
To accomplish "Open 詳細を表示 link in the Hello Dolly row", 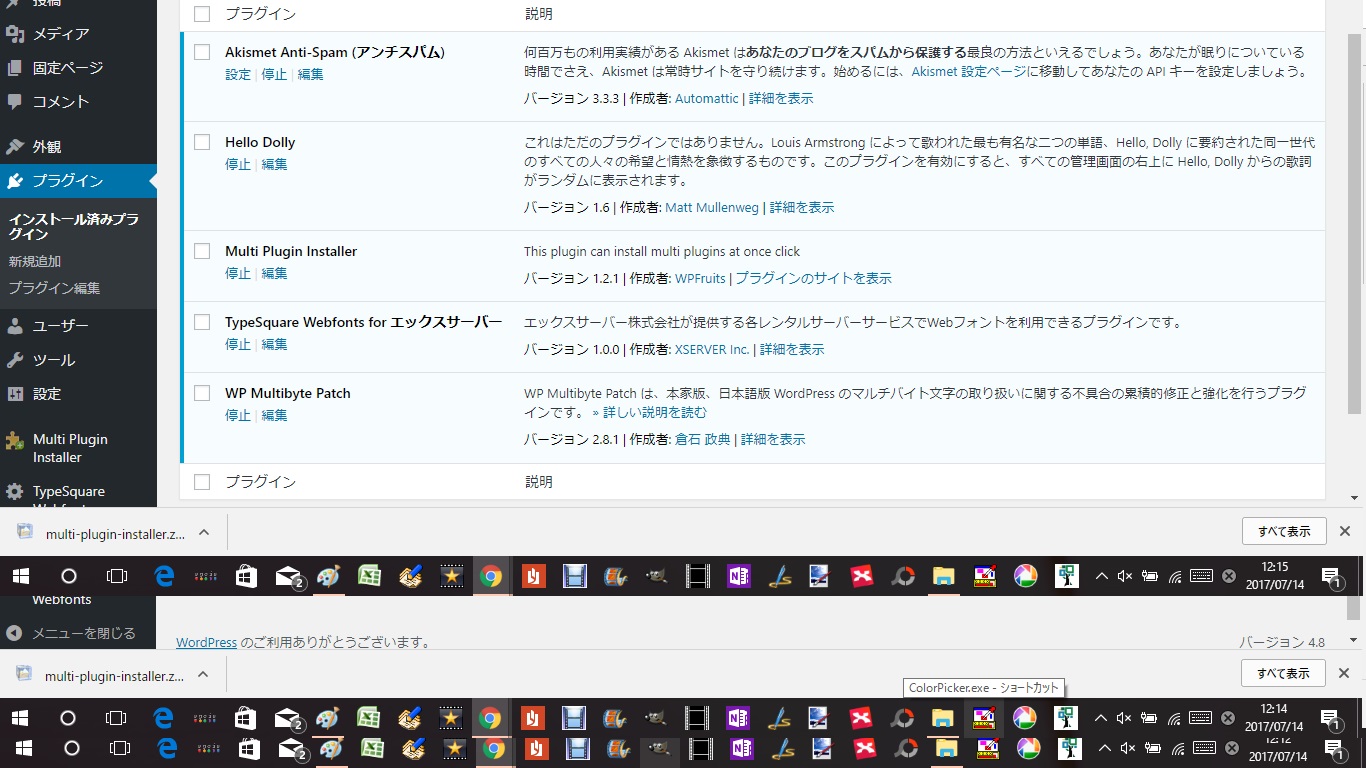I will pyautogui.click(x=802, y=207).
